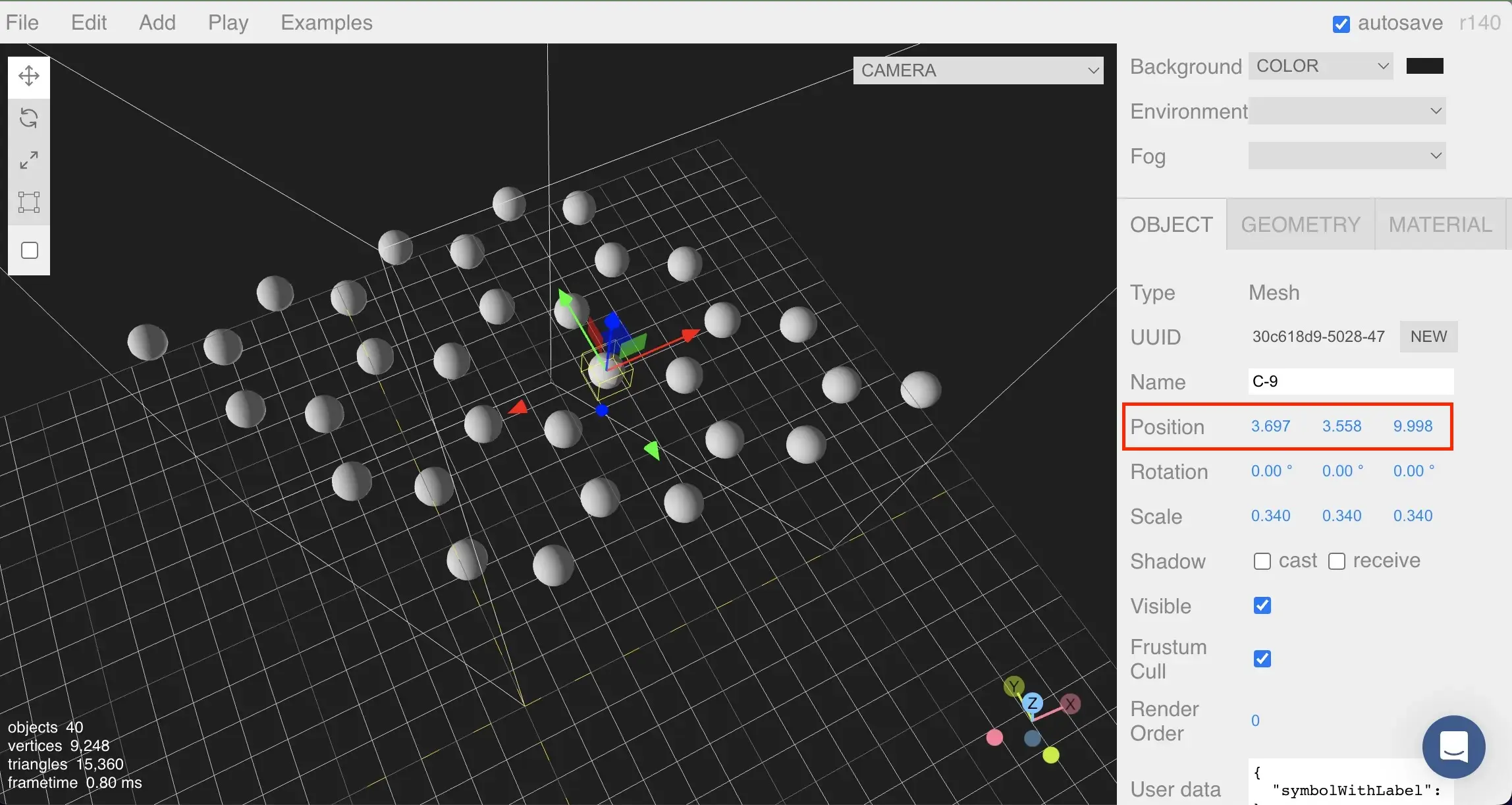This screenshot has height=805, width=1512.
Task: Select the Rotate tool
Action: pos(28,119)
